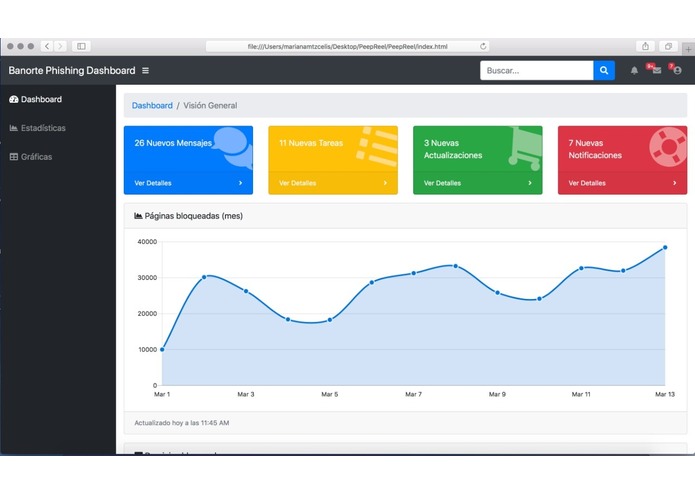Click the 3 Nuevas Actualizaciones text
The width and height of the screenshot is (695, 494).
point(453,149)
